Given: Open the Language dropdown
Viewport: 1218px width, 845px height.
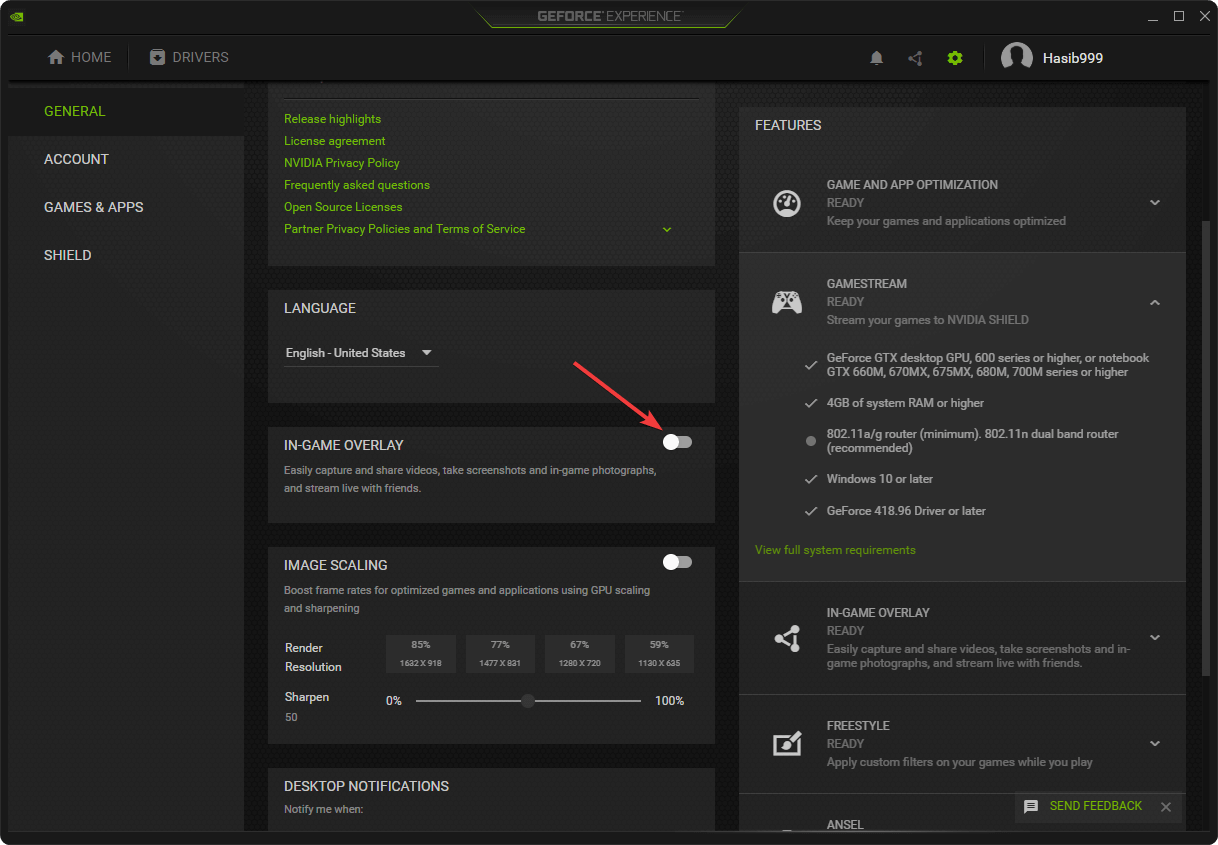Looking at the screenshot, I should (361, 353).
